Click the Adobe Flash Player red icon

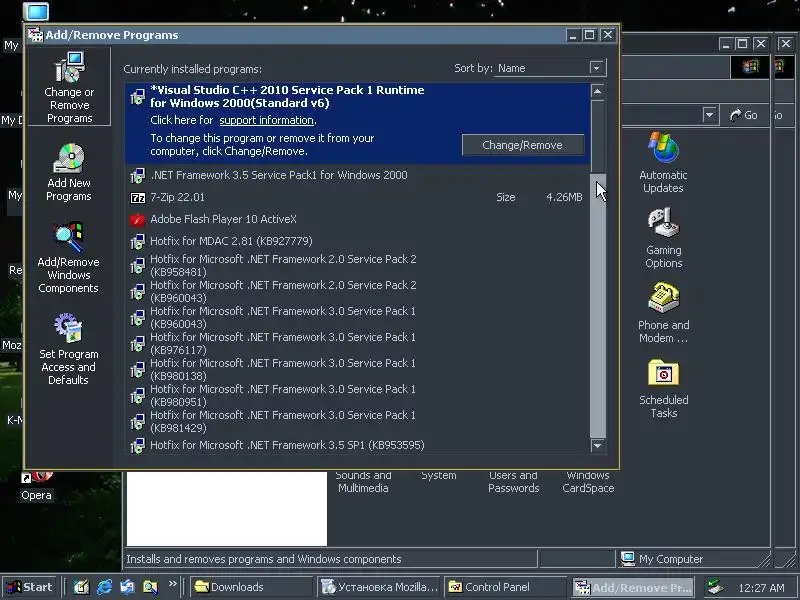[x=138, y=219]
